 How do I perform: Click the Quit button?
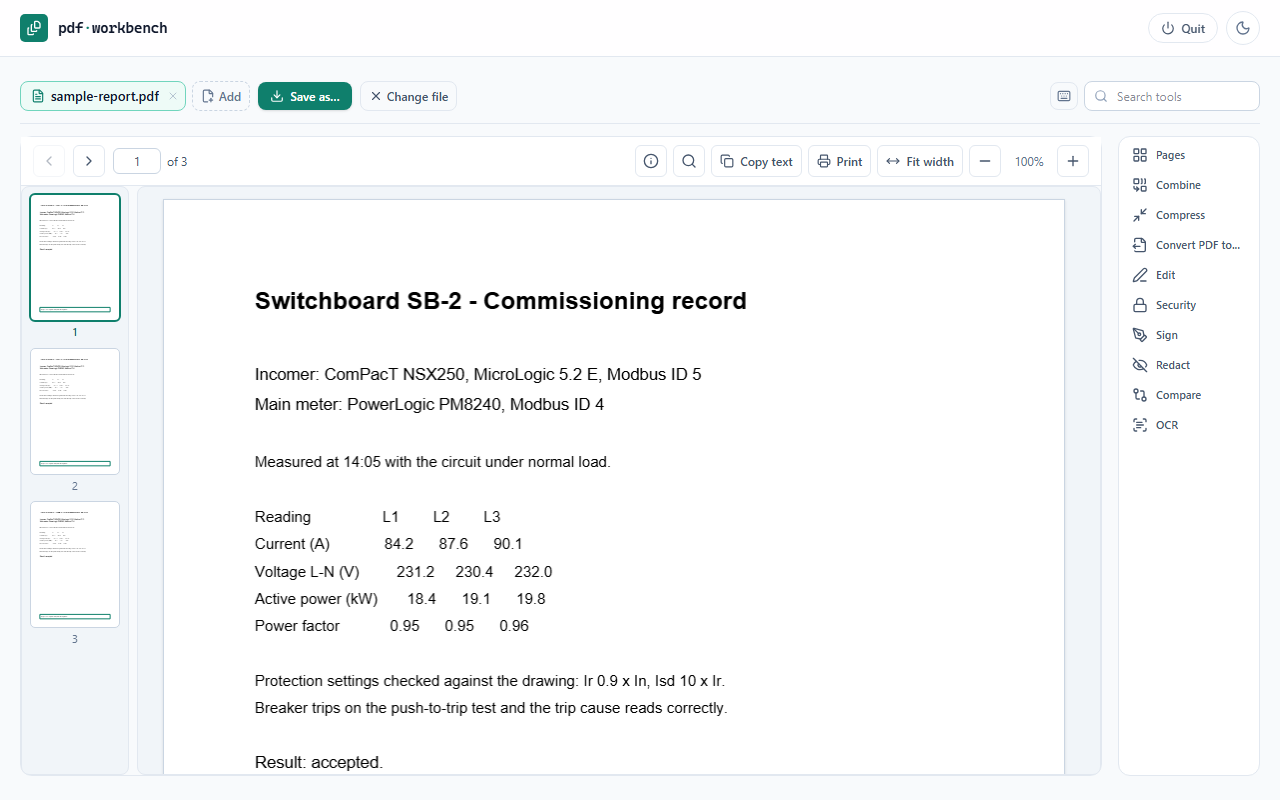(1183, 28)
